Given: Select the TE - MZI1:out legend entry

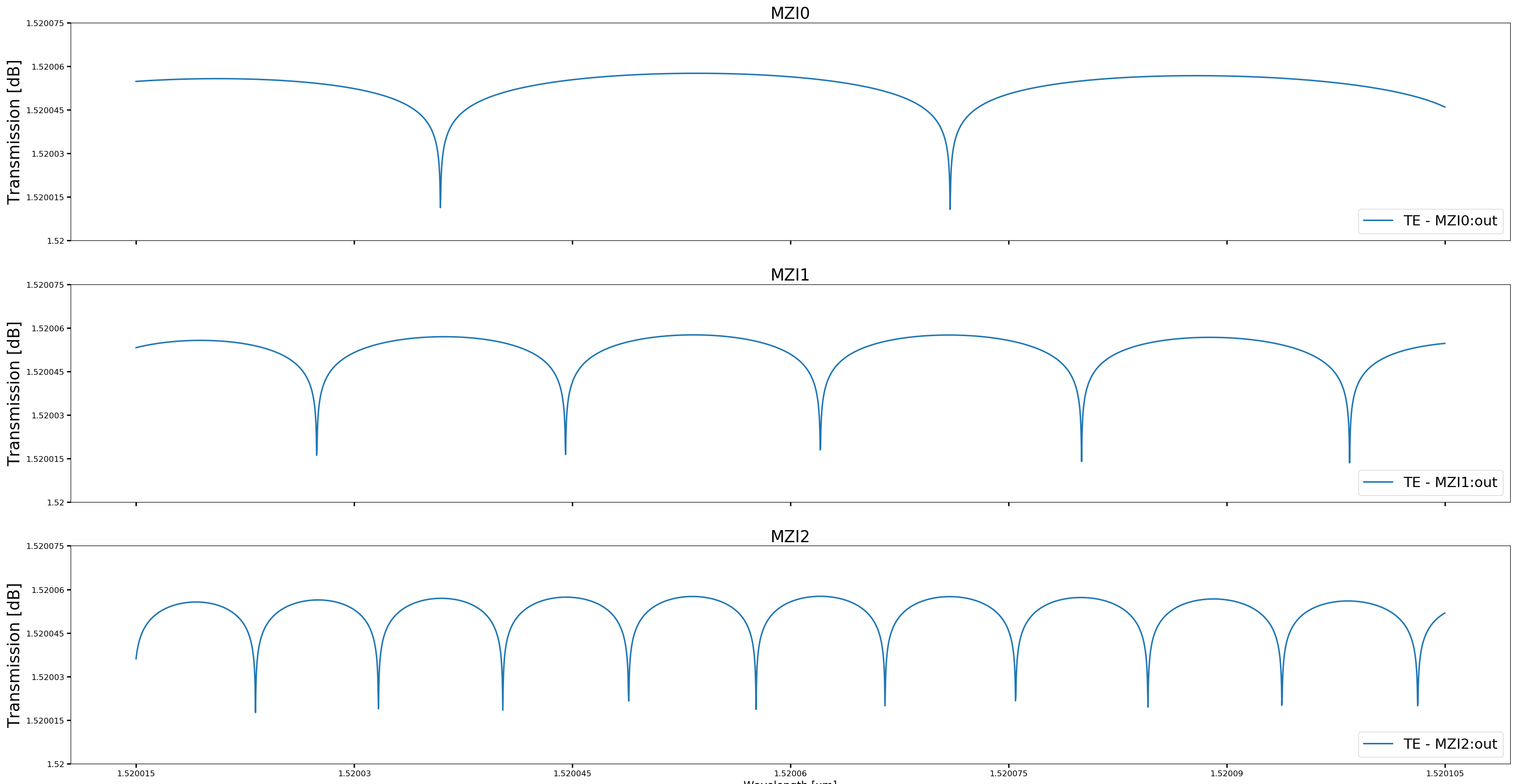Looking at the screenshot, I should tap(1449, 483).
